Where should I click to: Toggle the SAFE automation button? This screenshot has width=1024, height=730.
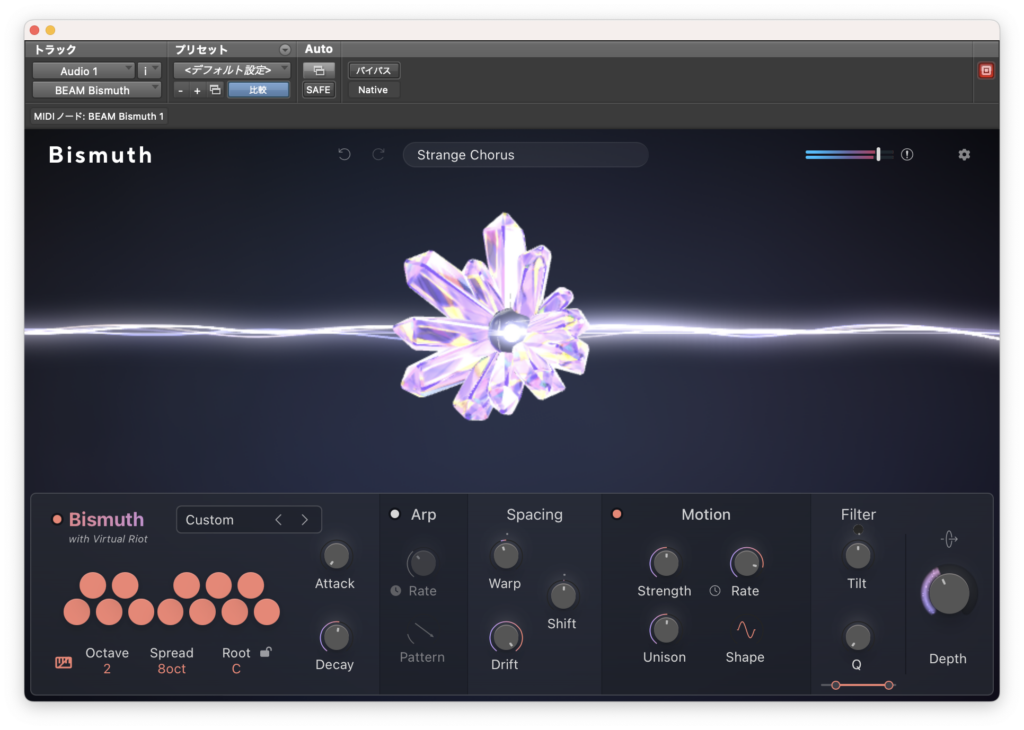[x=319, y=90]
